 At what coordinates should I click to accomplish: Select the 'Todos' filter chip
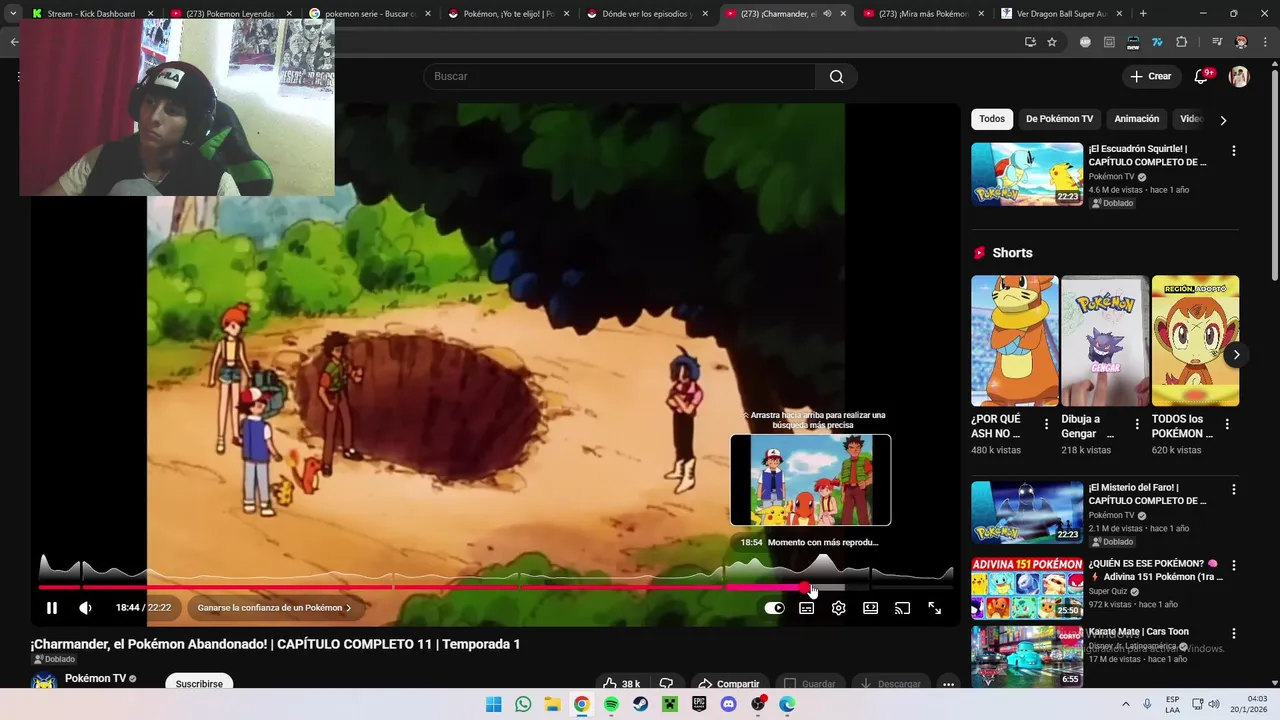point(992,119)
